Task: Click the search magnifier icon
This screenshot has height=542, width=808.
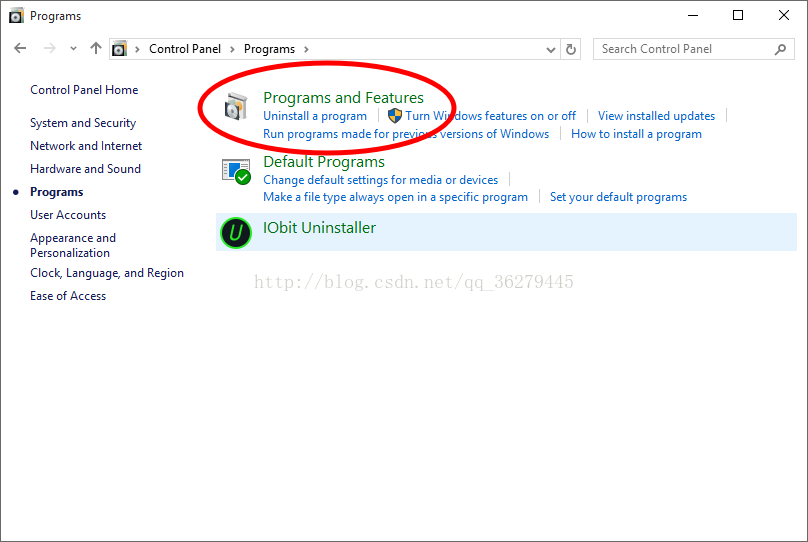Action: pos(780,49)
